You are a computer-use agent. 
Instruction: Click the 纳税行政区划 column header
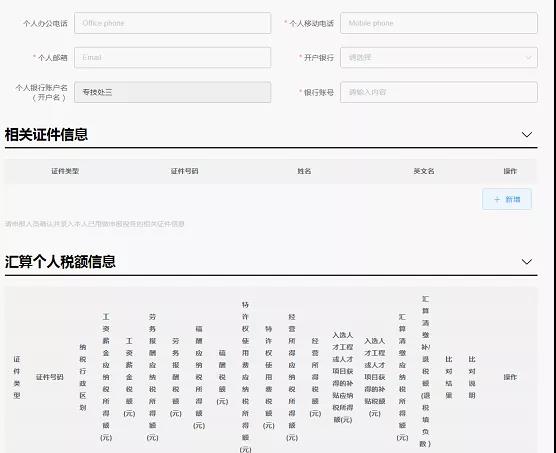pos(83,377)
